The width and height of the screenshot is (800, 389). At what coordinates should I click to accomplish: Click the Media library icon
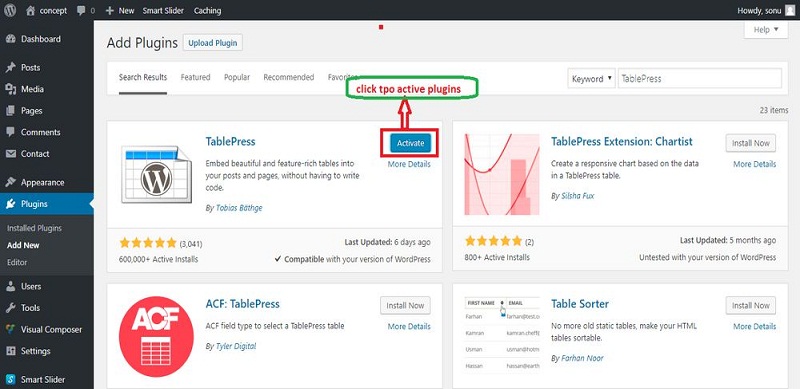(x=11, y=89)
